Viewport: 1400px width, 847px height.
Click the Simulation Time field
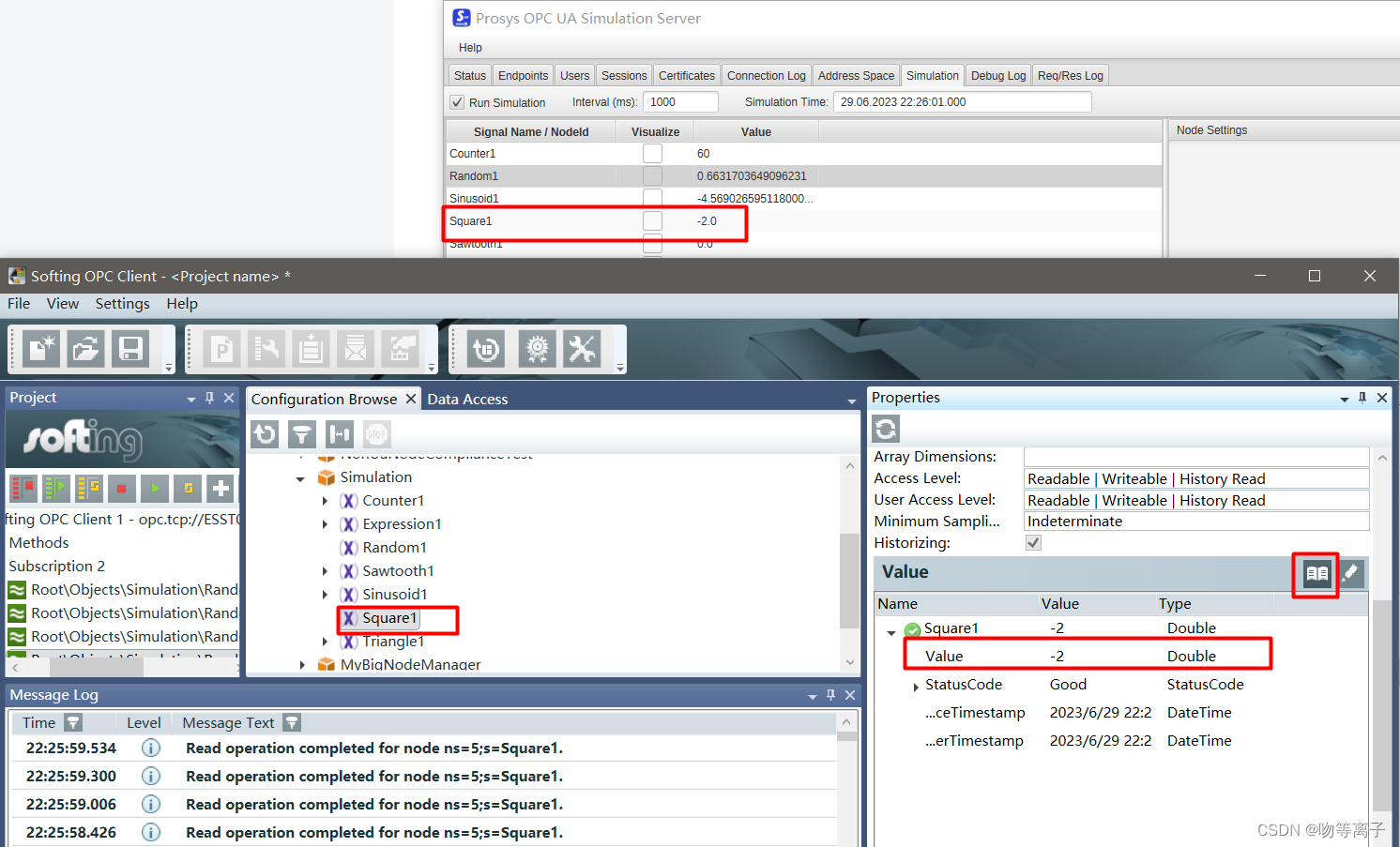pyautogui.click(x=963, y=102)
